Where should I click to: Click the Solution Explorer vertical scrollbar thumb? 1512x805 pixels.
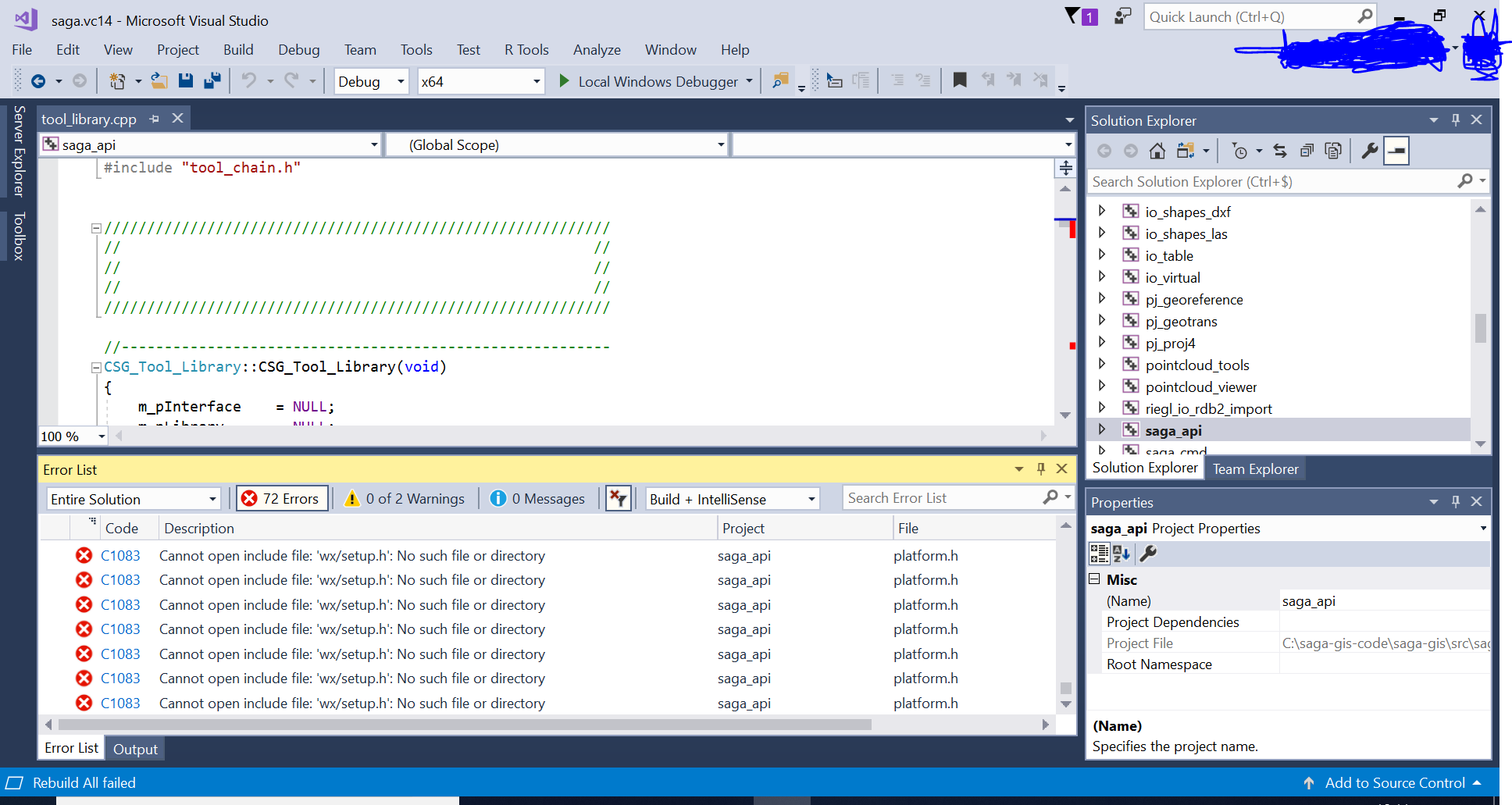(1480, 328)
